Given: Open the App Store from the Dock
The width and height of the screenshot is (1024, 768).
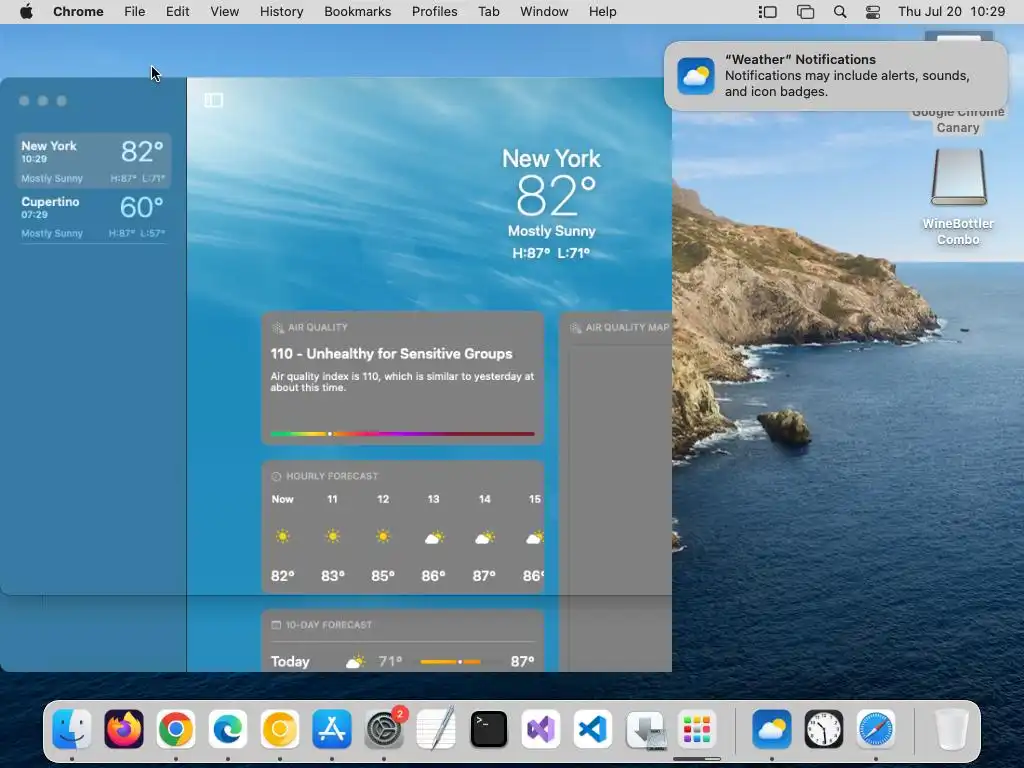Looking at the screenshot, I should 332,729.
